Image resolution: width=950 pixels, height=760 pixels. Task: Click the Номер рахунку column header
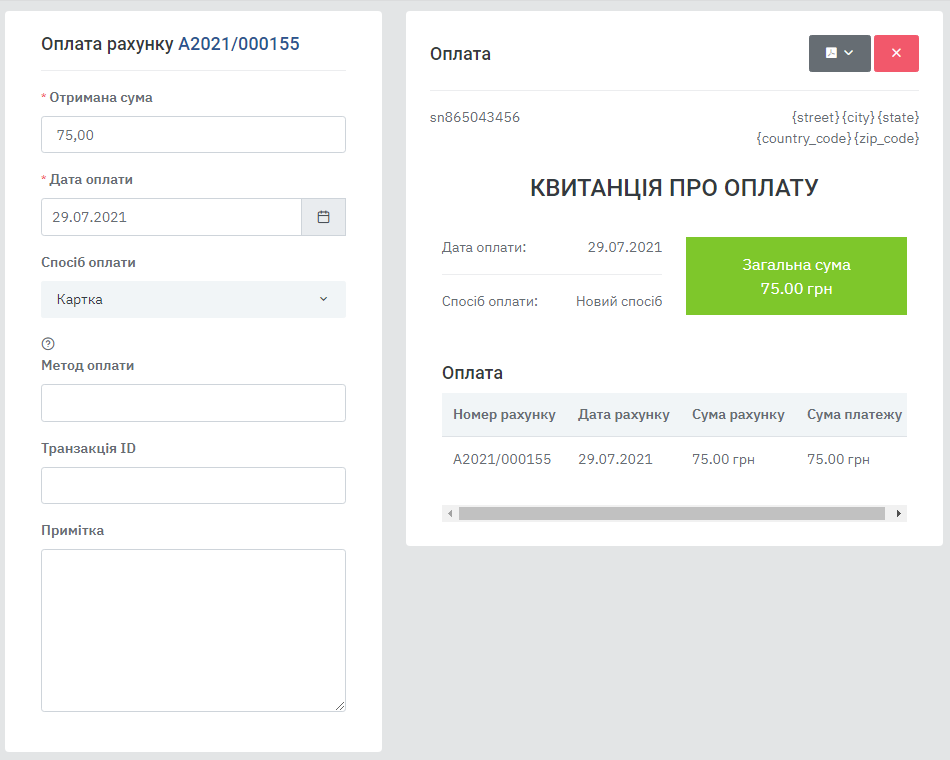click(x=504, y=414)
